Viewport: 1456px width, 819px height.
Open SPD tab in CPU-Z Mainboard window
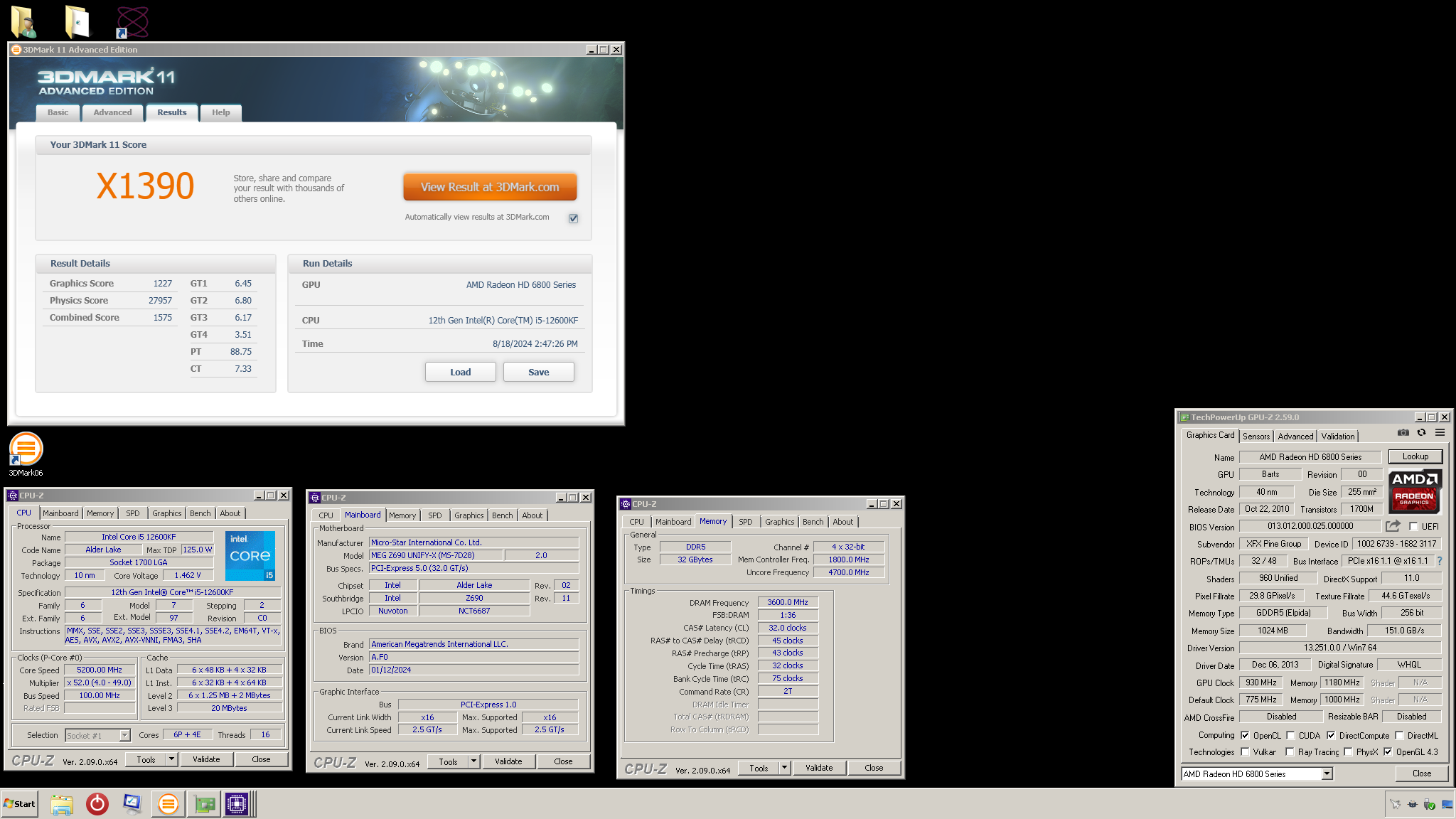435,515
